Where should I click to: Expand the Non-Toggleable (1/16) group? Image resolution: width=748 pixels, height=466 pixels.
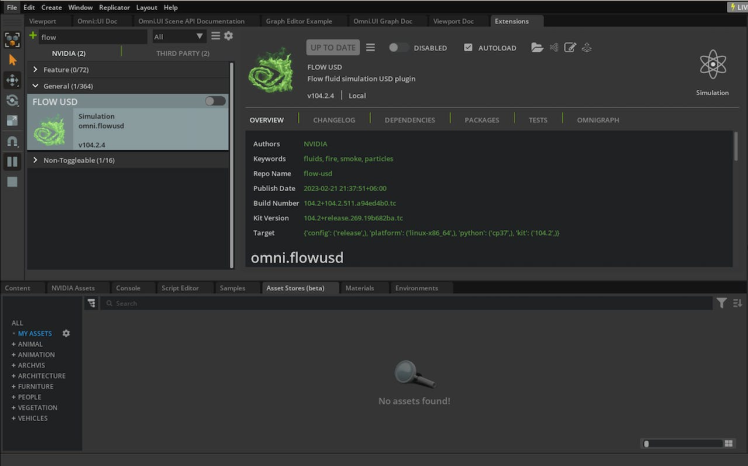36,160
